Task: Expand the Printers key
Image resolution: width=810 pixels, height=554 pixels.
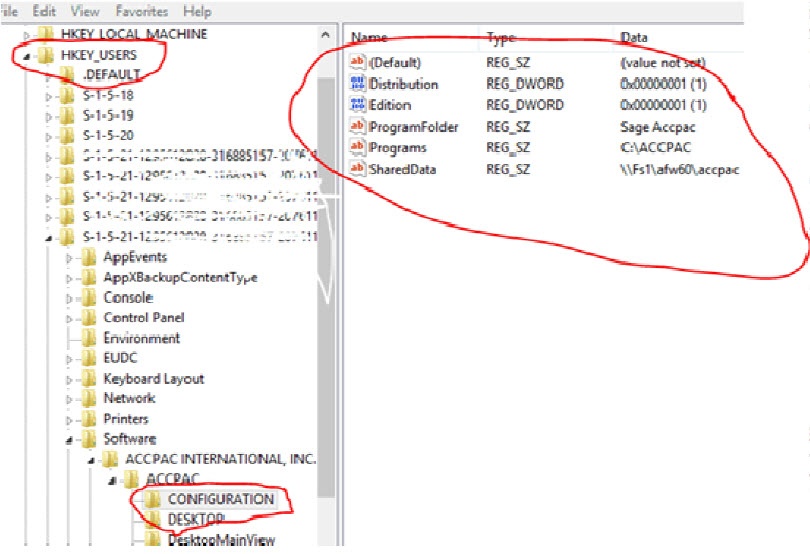Action: coord(69,420)
